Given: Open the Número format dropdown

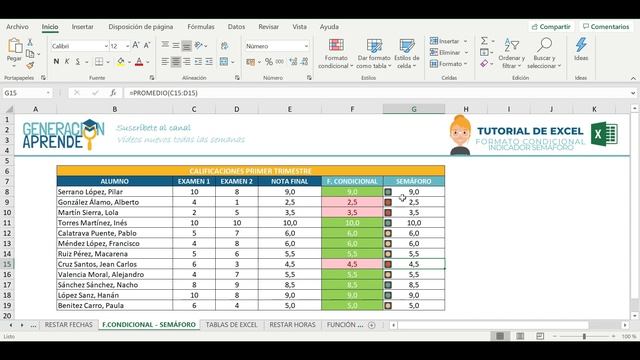Looking at the screenshot, I should coord(306,46).
